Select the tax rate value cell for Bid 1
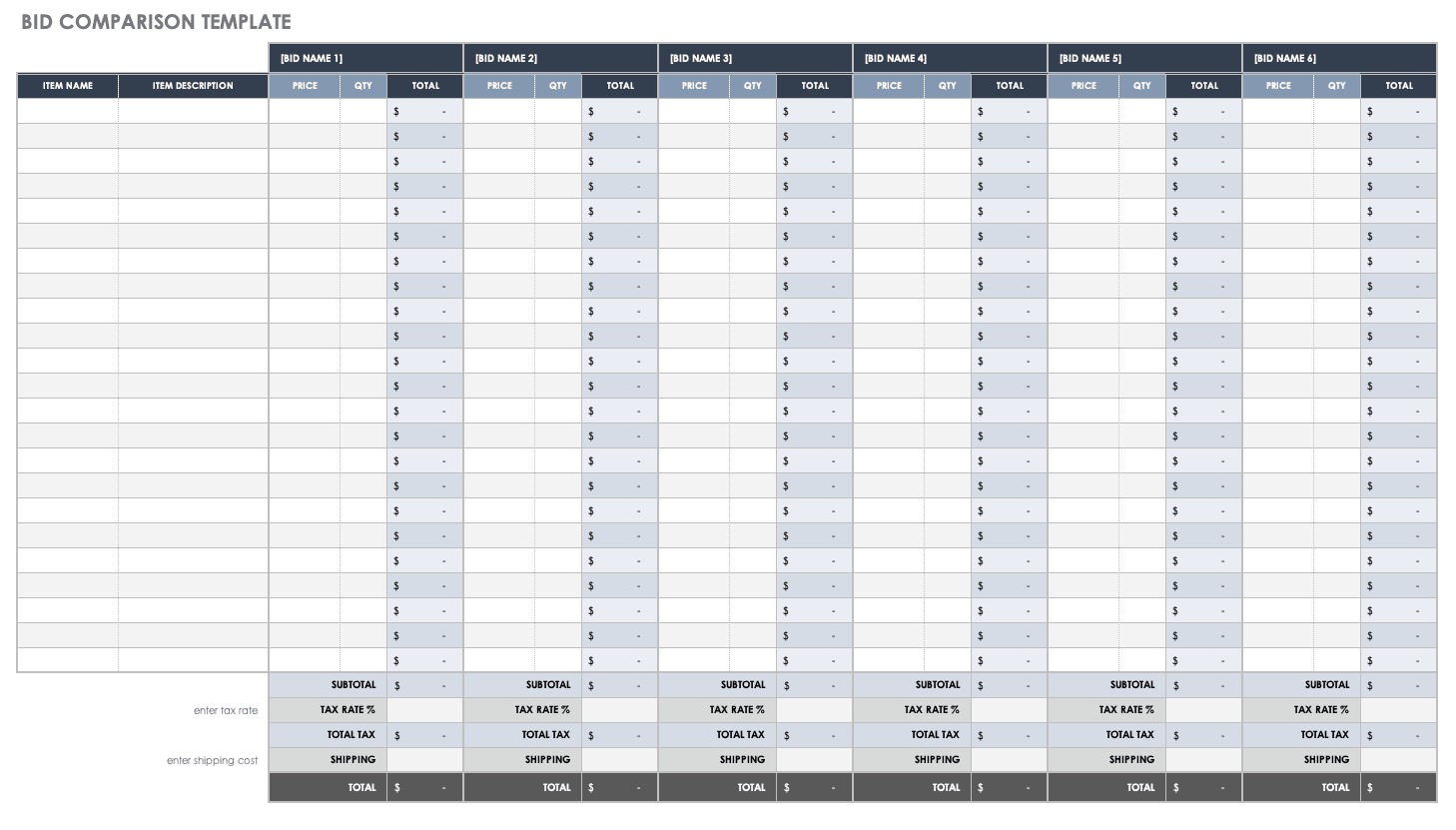The image size is (1456, 830). tap(424, 710)
